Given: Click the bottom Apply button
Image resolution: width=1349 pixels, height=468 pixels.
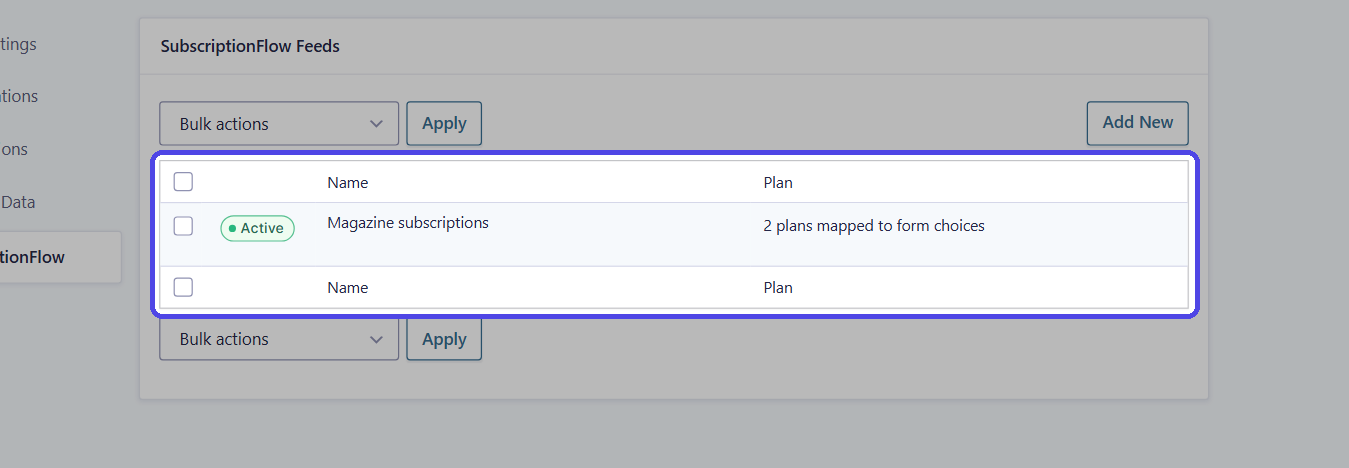Looking at the screenshot, I should point(444,339).
